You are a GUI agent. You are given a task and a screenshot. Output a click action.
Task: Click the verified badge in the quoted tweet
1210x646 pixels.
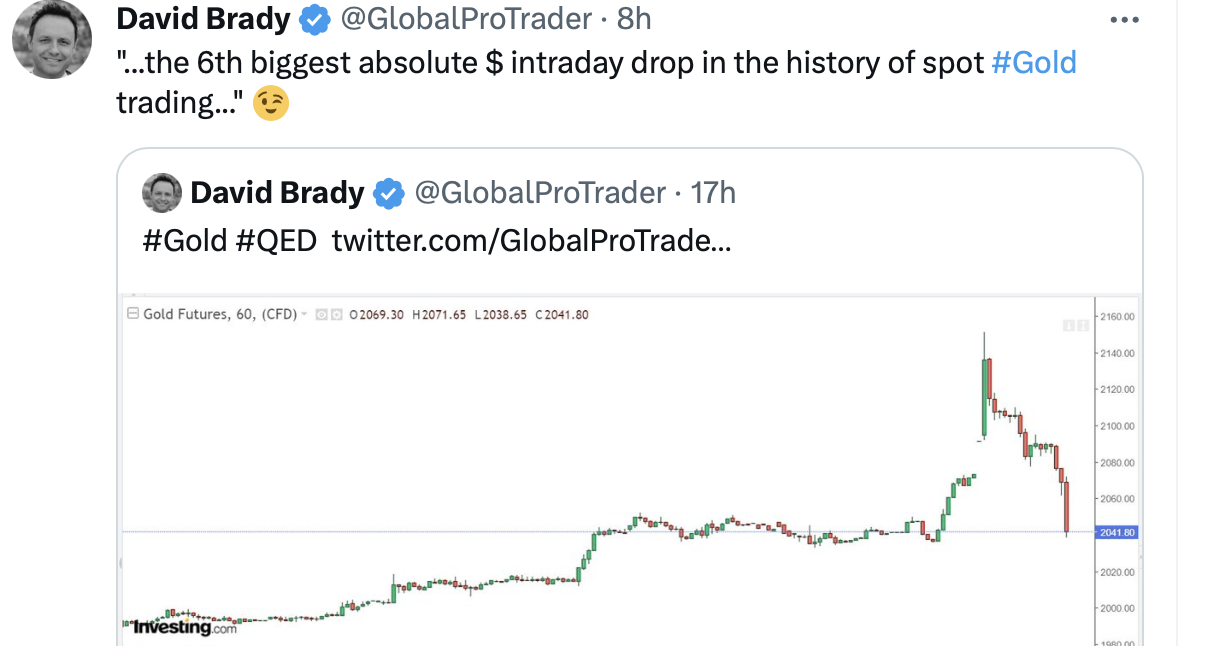389,193
